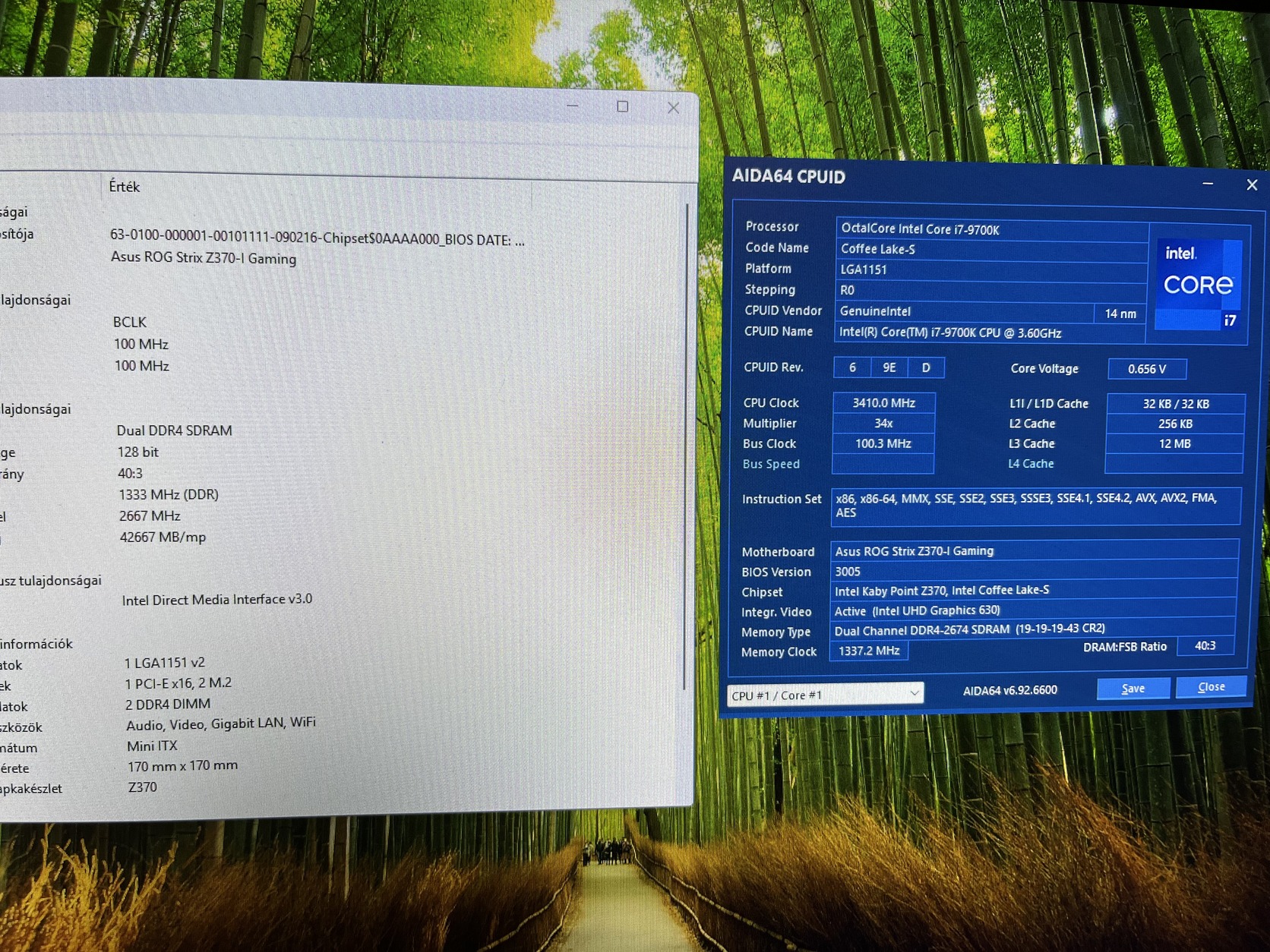Image resolution: width=1270 pixels, height=952 pixels.
Task: Select 'Intel Direct Media Interface v3.0' row
Action: coord(217,600)
